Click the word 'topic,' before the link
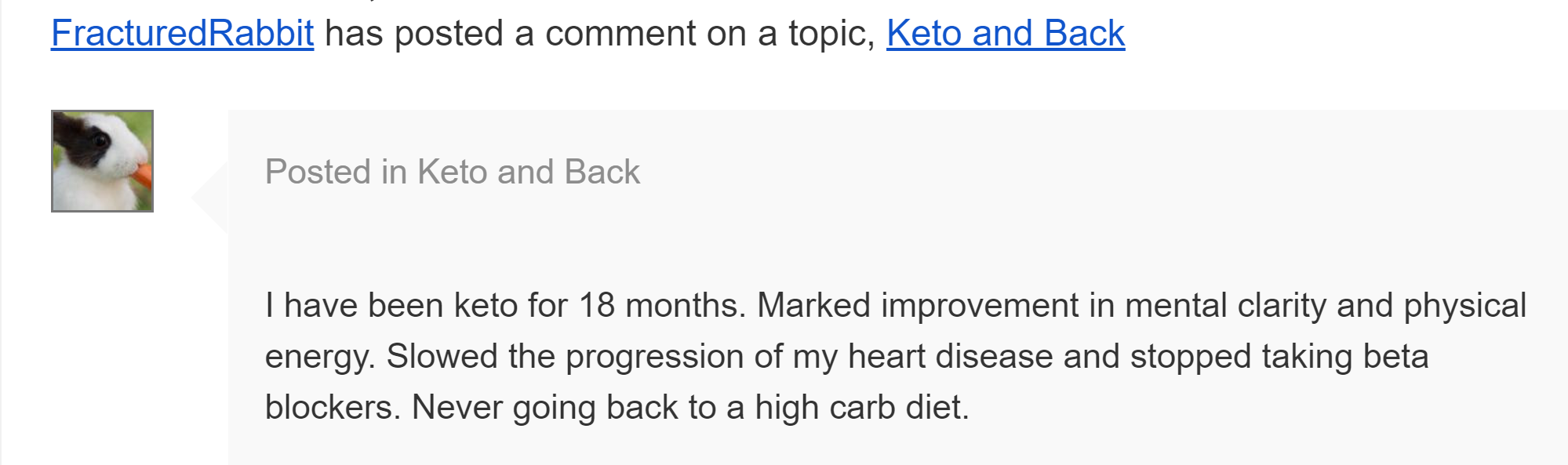 pyautogui.click(x=831, y=34)
